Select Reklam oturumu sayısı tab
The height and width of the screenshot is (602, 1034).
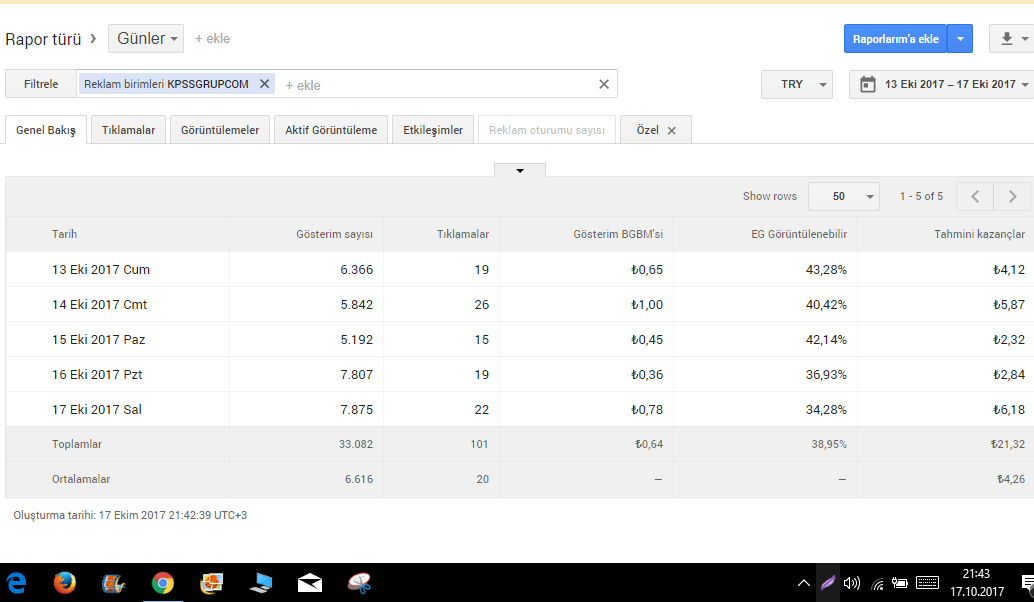coord(547,130)
